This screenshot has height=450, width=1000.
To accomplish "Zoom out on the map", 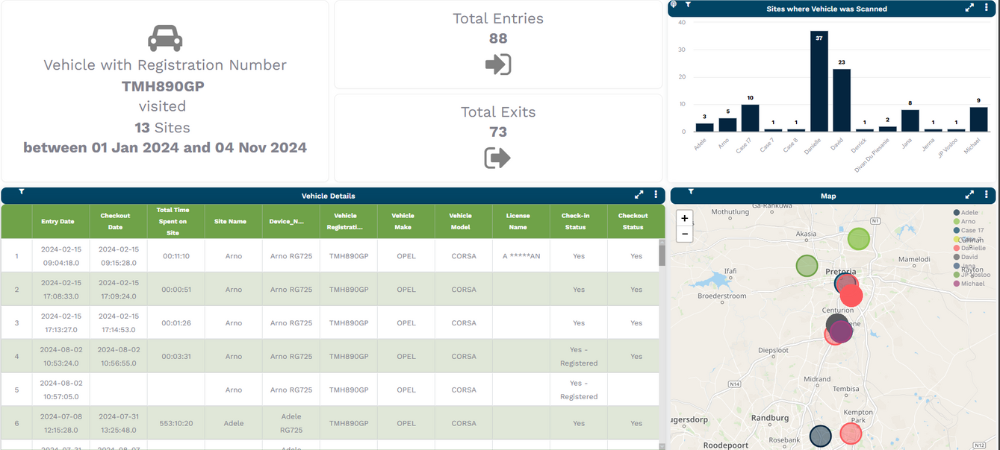I will [684, 234].
